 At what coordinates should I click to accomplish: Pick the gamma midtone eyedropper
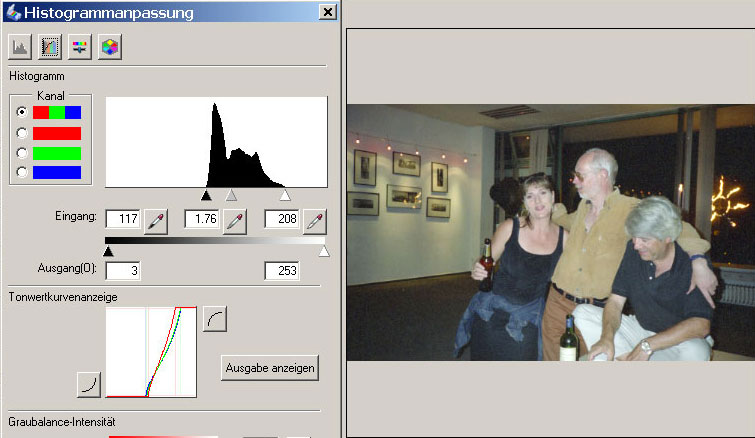point(235,219)
